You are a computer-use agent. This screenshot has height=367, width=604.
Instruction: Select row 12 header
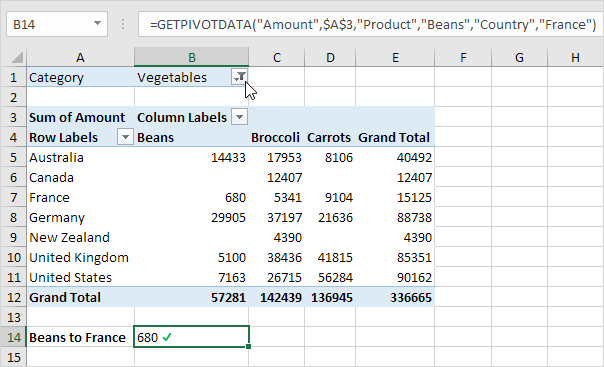coord(13,297)
